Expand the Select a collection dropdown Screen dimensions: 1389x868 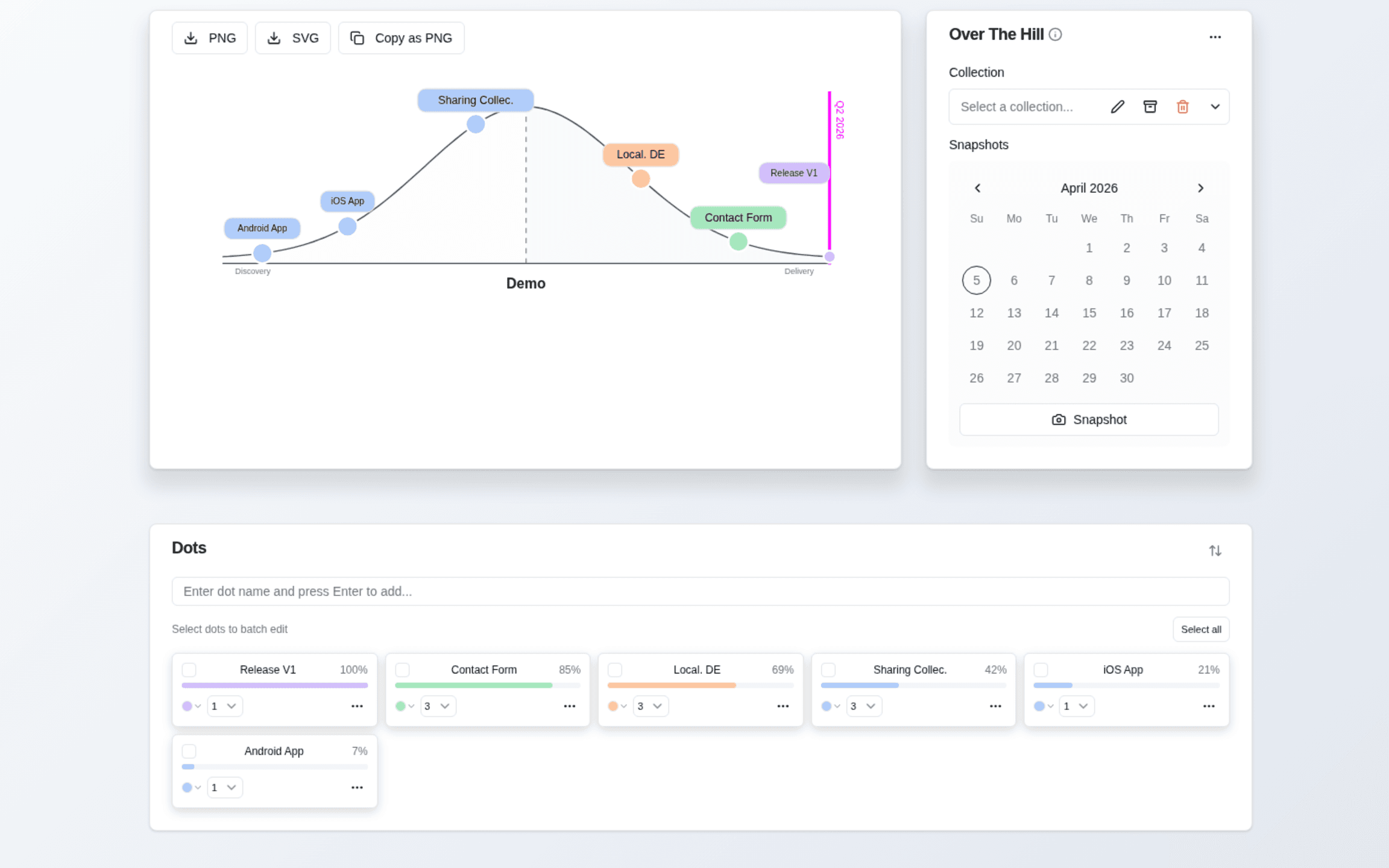pos(1215,107)
